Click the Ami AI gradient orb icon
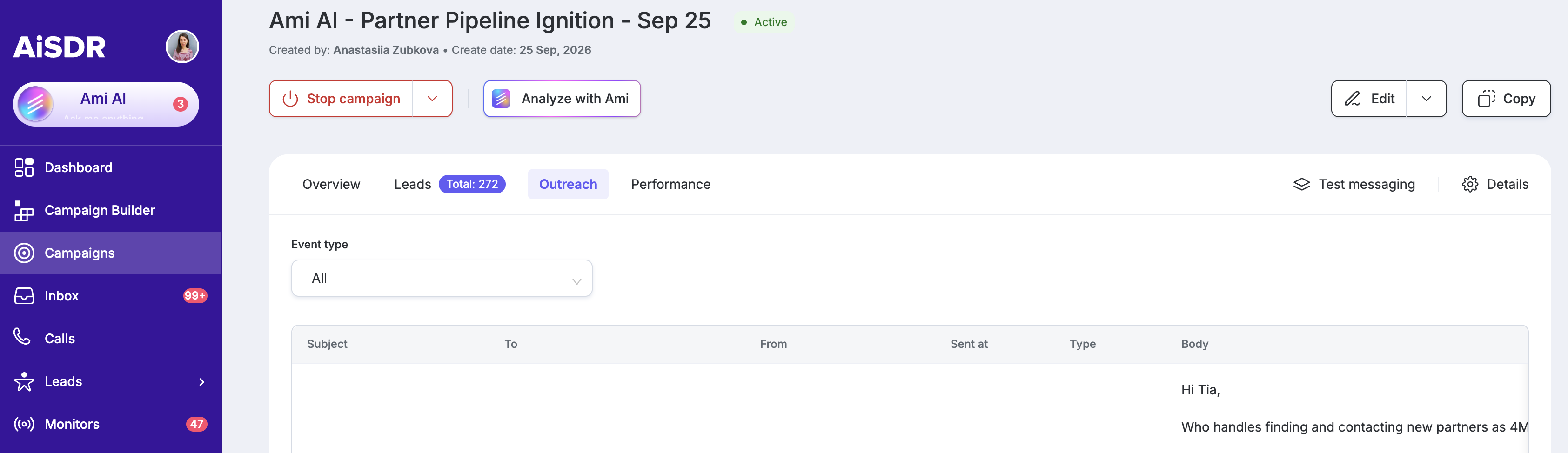The image size is (1568, 453). point(35,104)
